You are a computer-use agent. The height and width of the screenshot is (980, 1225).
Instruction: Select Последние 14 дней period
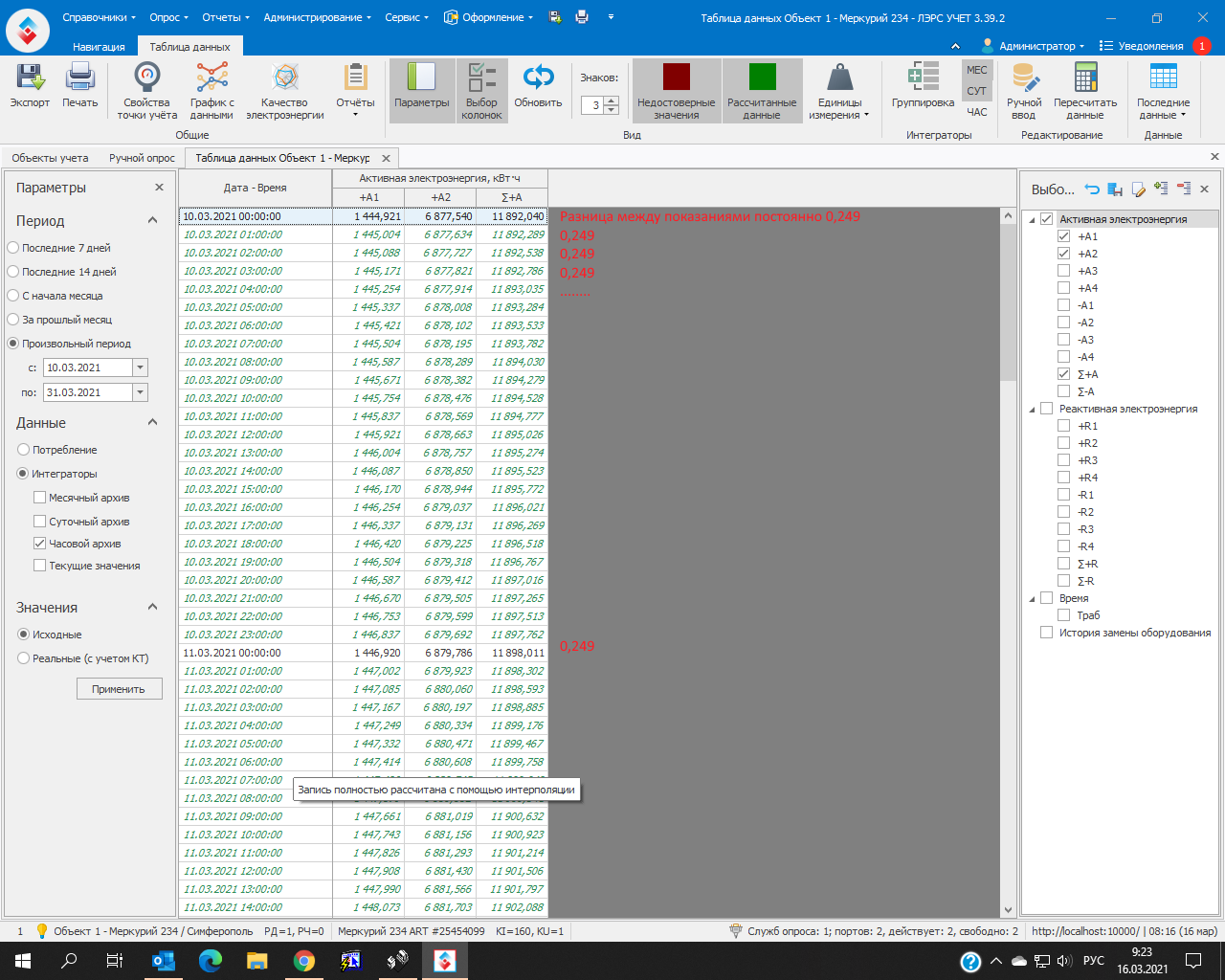coord(62,272)
